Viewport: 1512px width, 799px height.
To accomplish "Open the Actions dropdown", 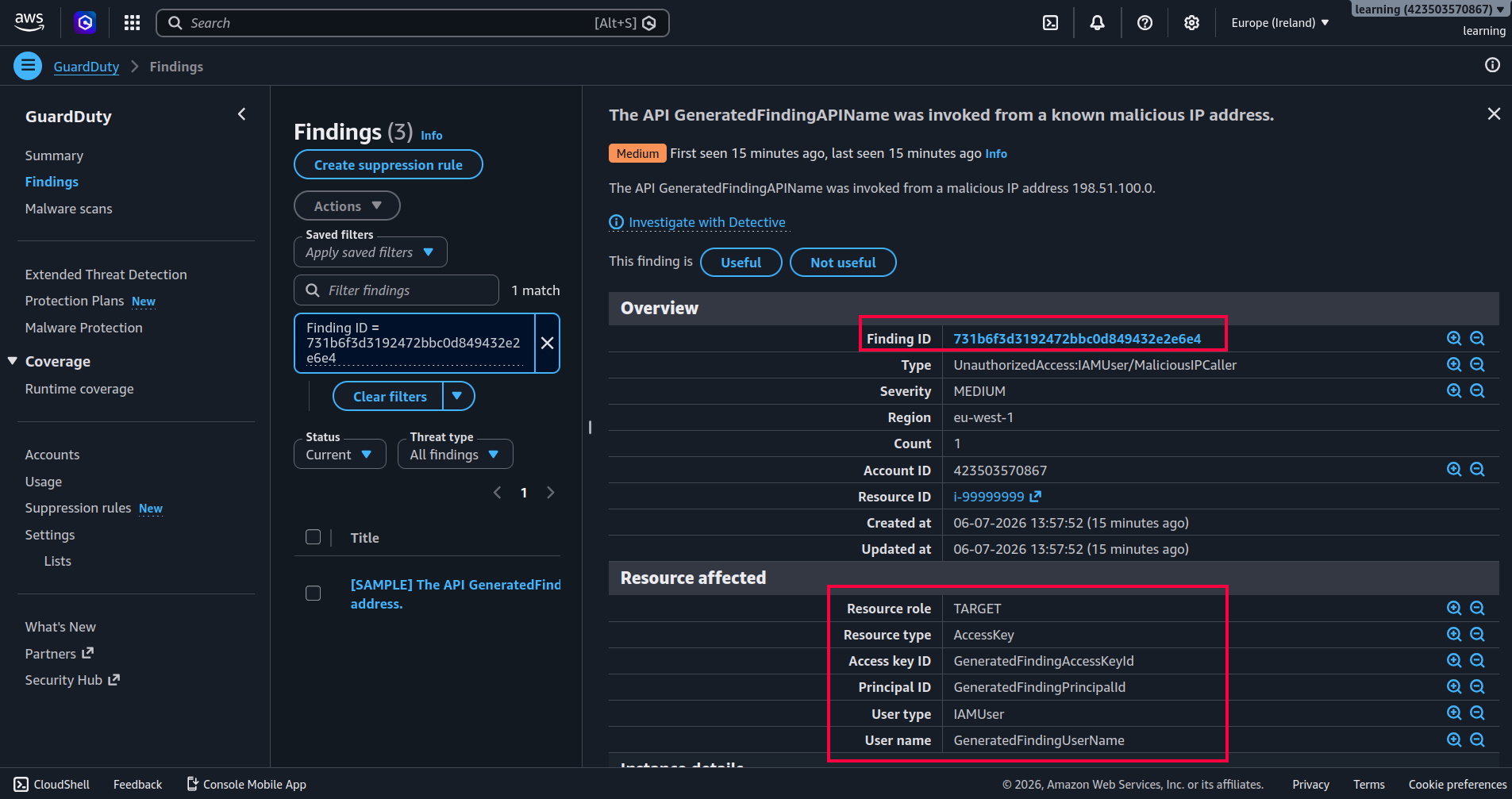I will 347,206.
